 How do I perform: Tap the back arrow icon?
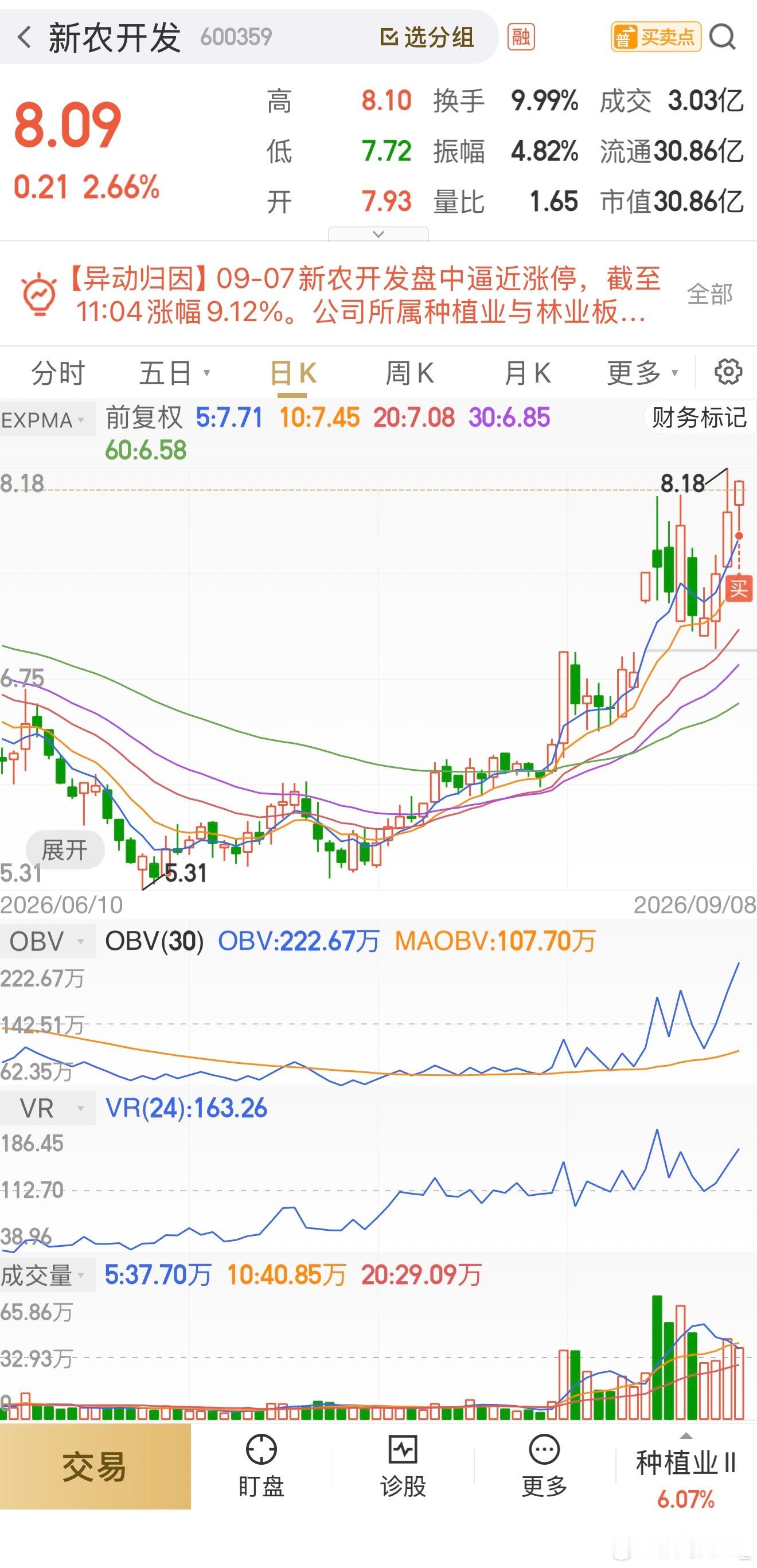(24, 37)
